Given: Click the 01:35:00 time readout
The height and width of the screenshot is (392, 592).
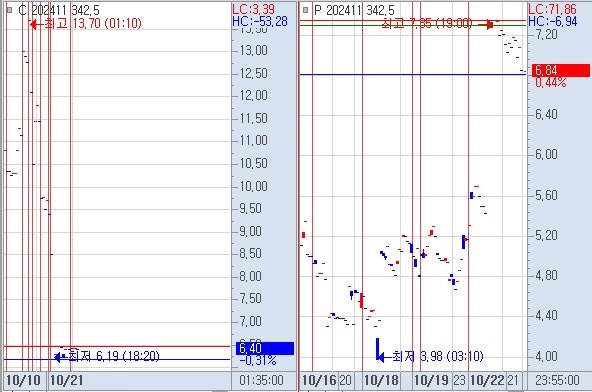Looking at the screenshot, I should click(261, 380).
